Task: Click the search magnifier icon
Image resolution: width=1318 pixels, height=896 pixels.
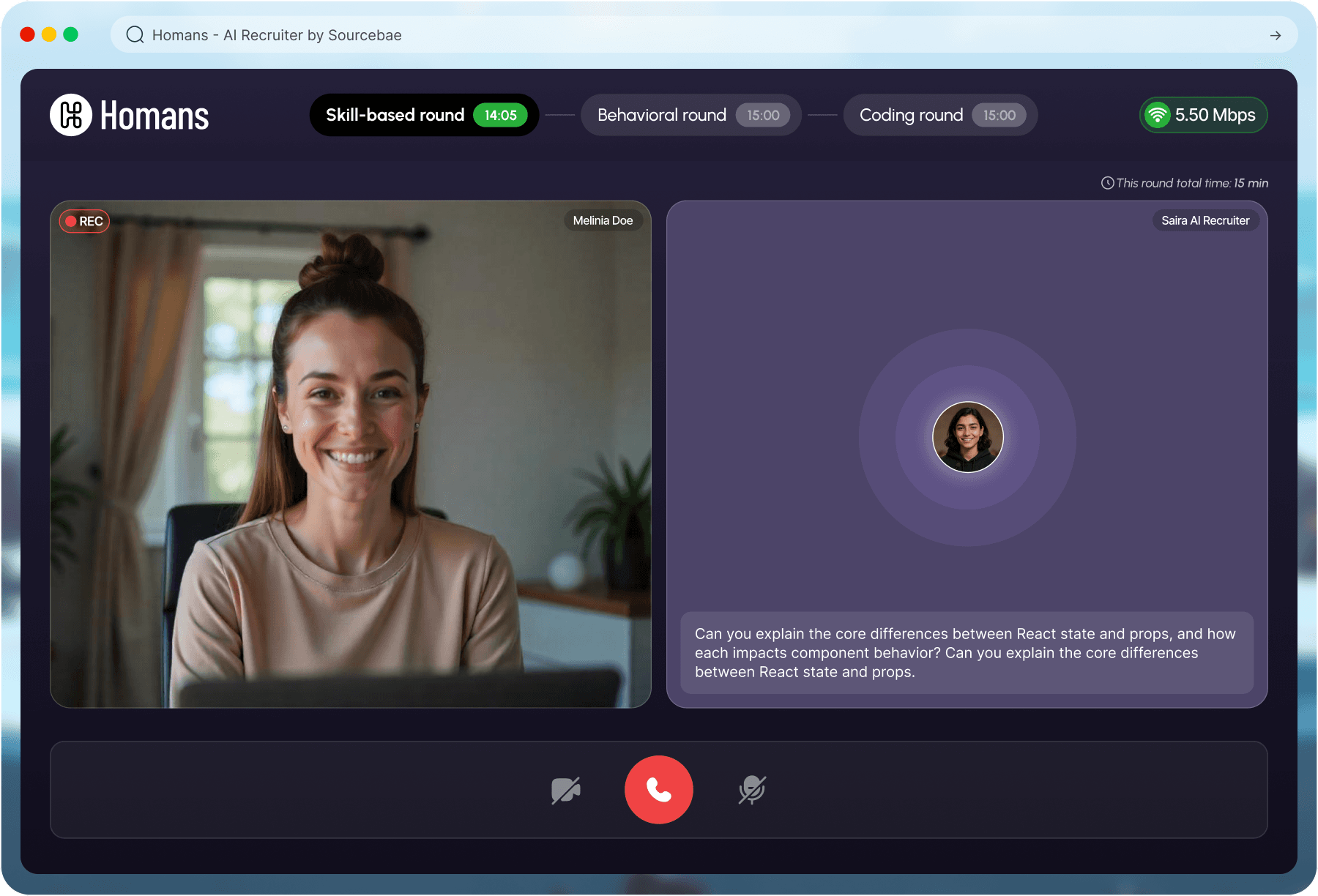Action: 135,35
